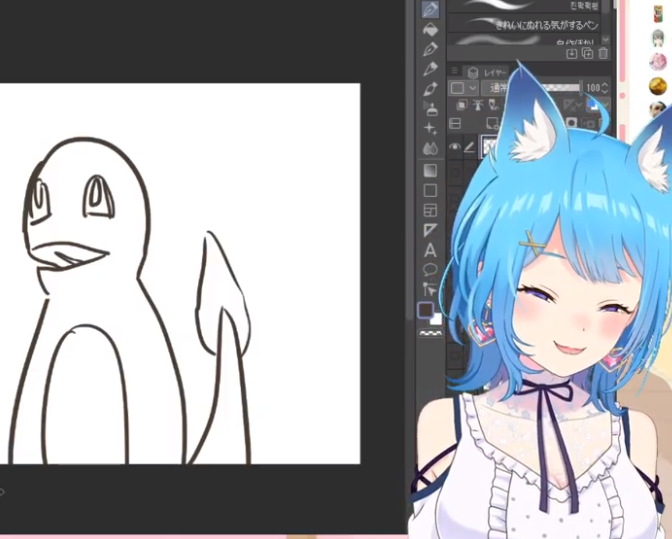Click the pink round avatar on the right
Image resolution: width=672 pixels, height=539 pixels.
point(658,62)
